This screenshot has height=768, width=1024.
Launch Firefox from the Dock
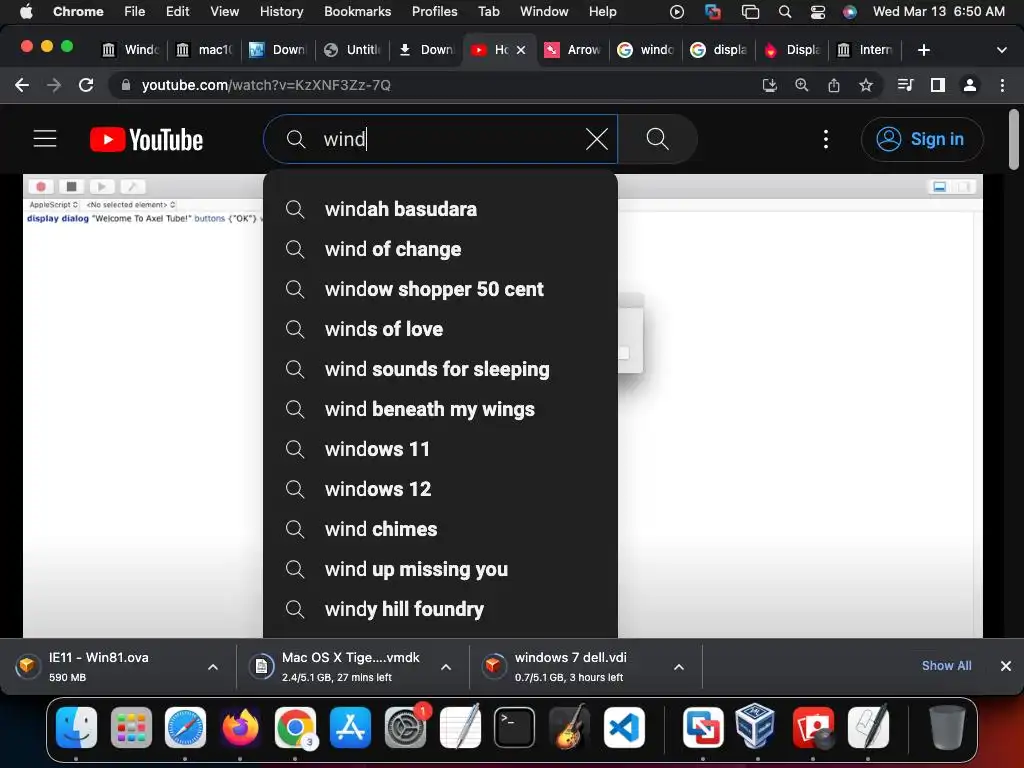click(x=240, y=727)
